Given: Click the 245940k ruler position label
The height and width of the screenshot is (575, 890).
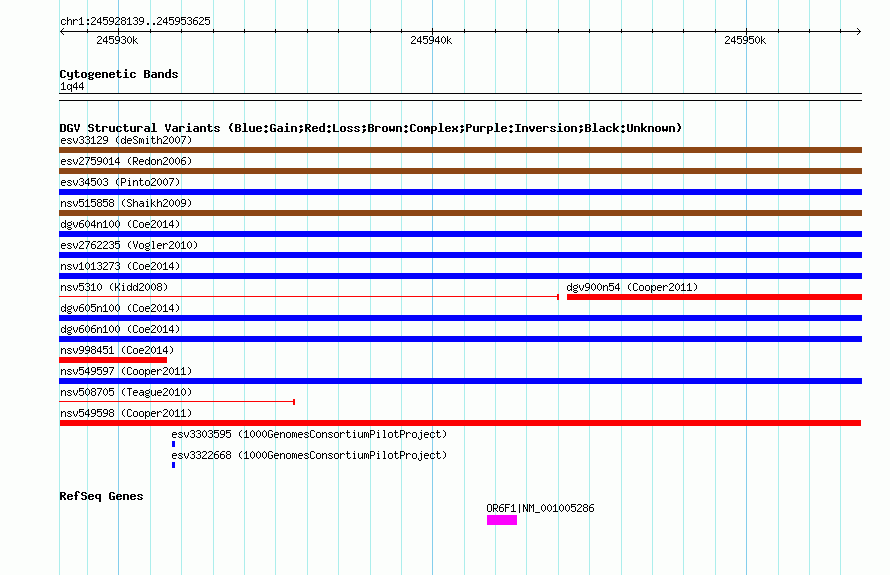Looking at the screenshot, I should point(431,40).
